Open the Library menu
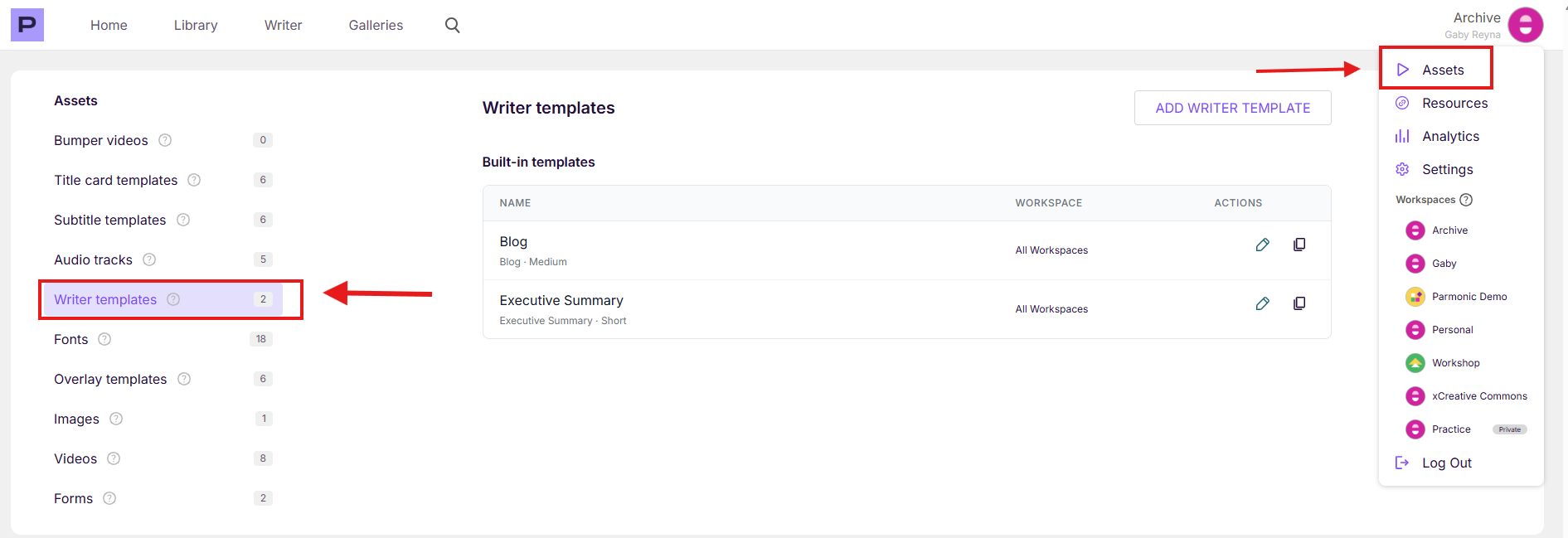1568x538 pixels. 196,25
